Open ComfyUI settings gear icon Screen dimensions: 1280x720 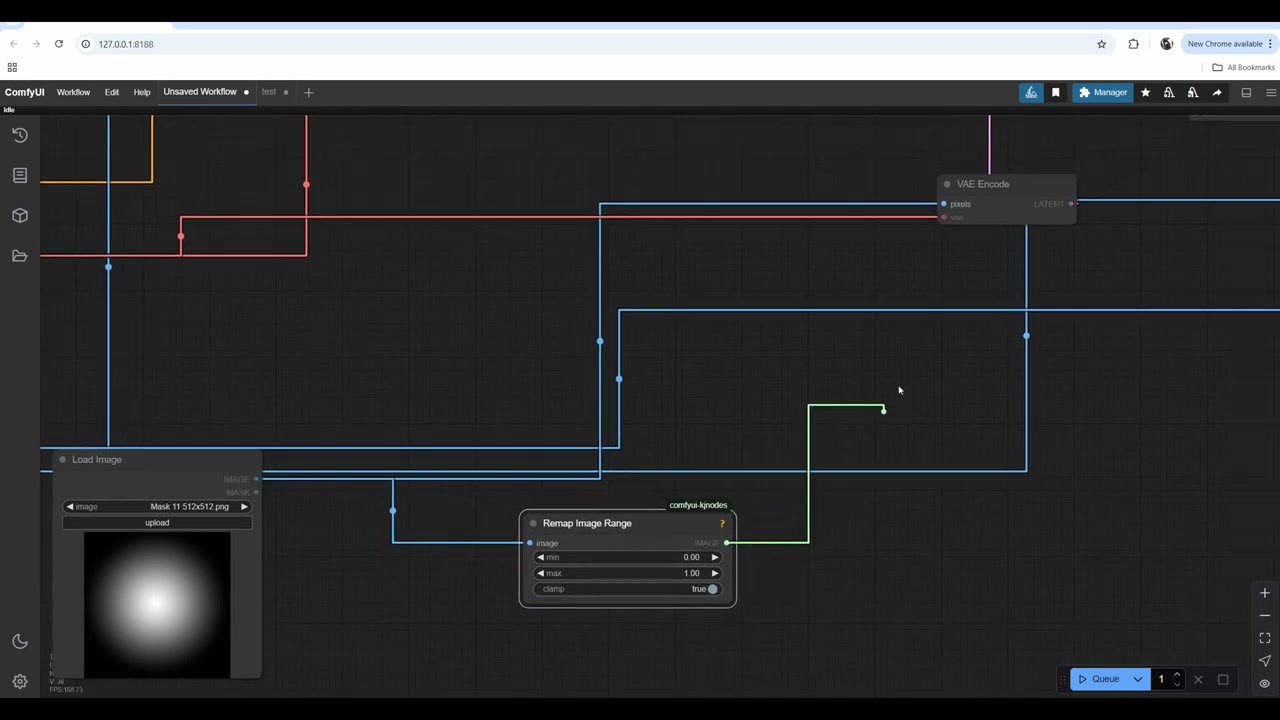click(20, 682)
